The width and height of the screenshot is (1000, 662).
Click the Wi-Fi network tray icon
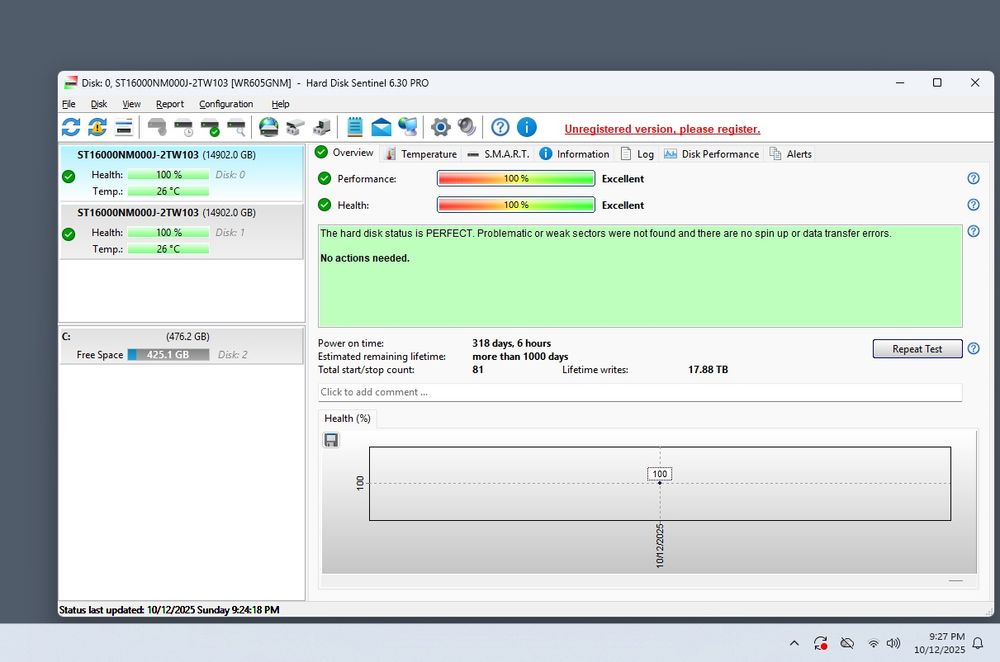click(873, 644)
